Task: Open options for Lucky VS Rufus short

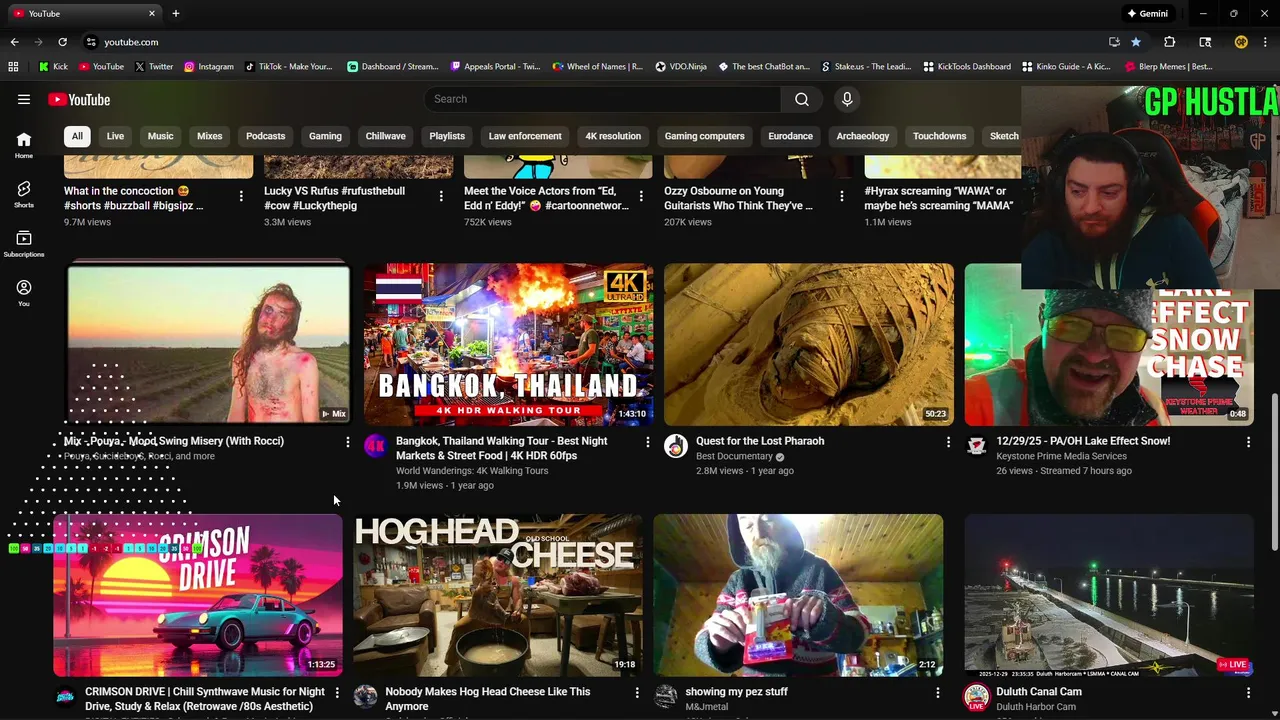Action: [441, 196]
